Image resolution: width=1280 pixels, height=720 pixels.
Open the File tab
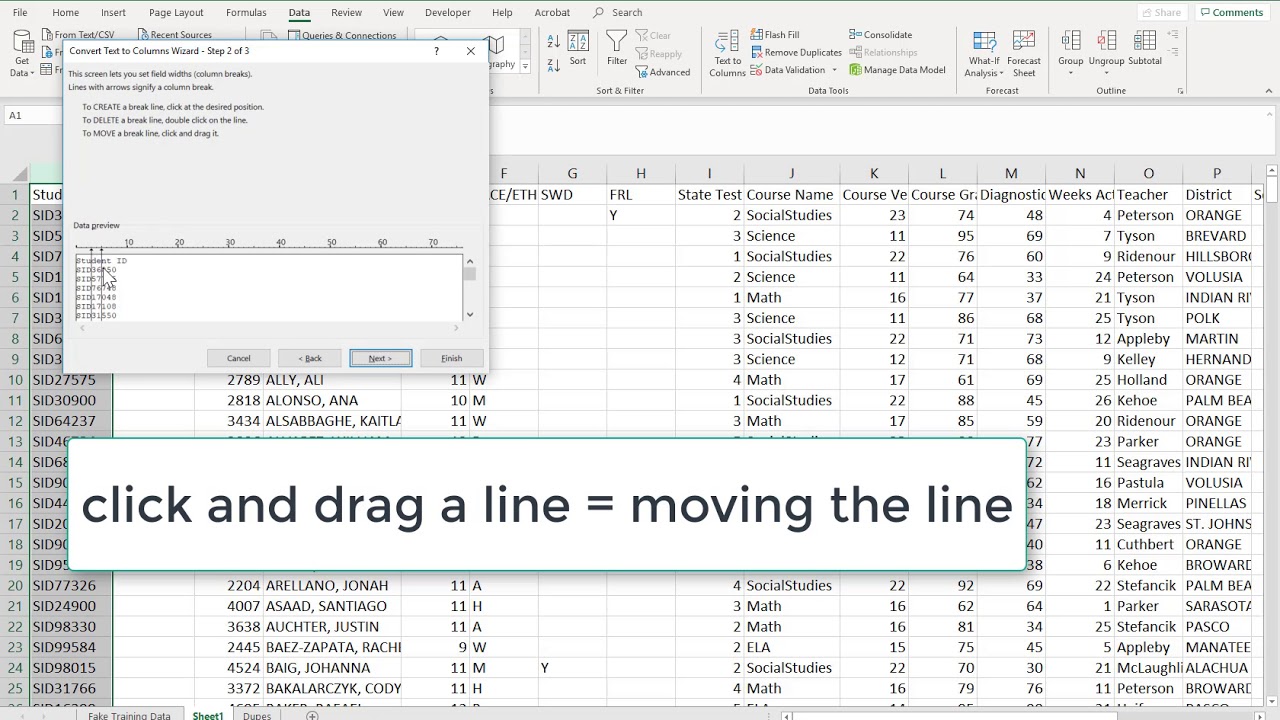20,13
